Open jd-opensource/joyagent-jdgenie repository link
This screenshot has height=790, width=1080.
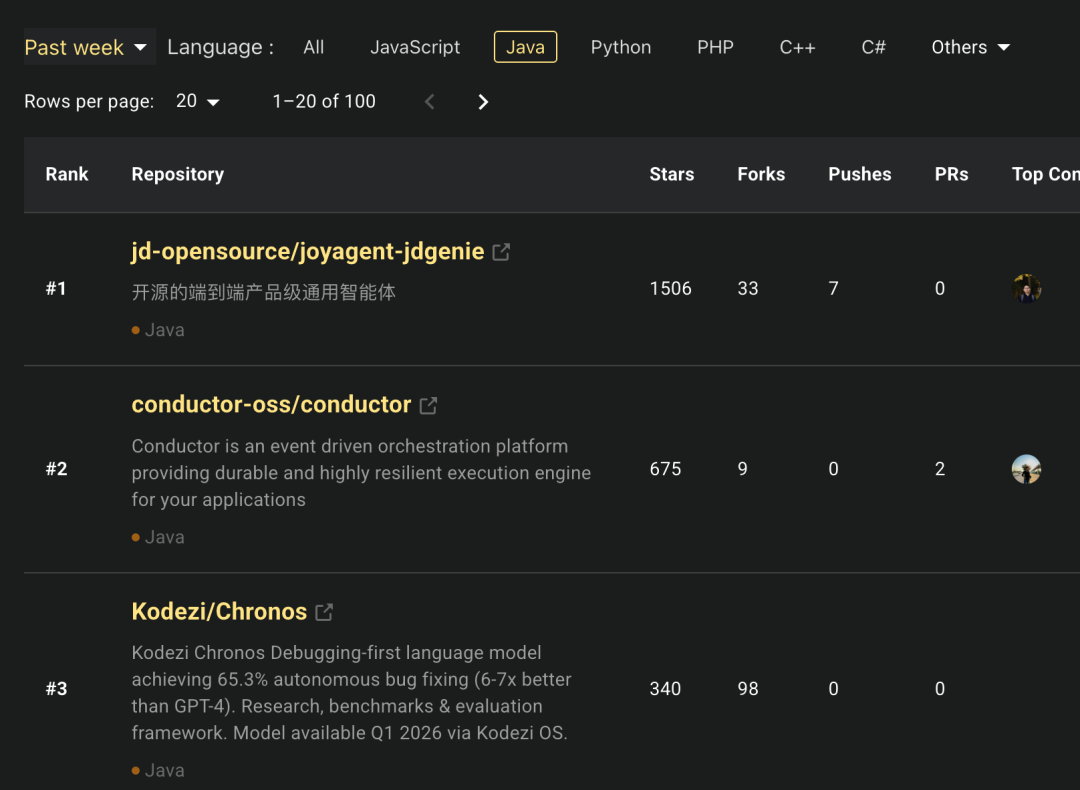(x=308, y=251)
